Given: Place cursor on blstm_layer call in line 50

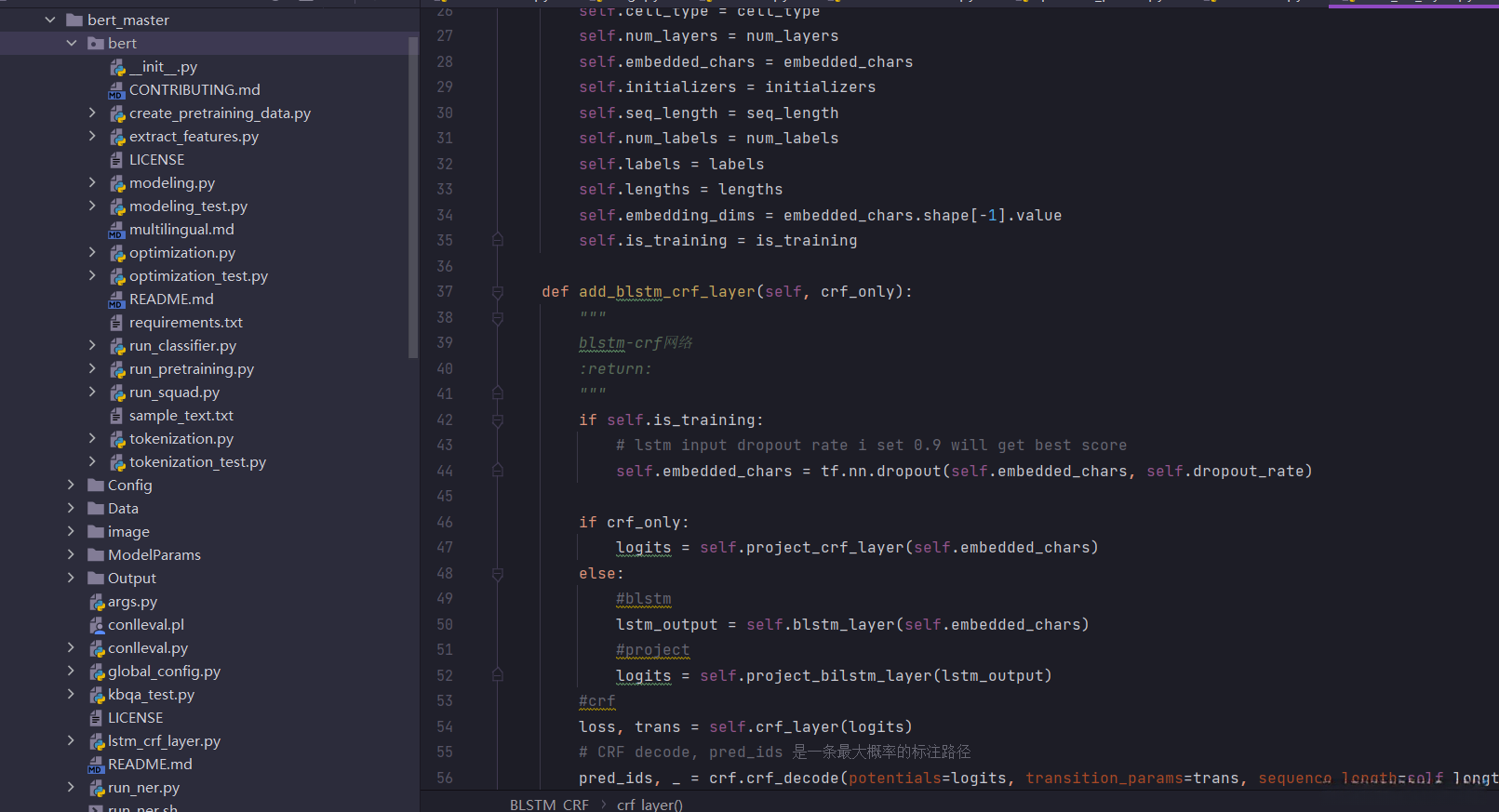Looking at the screenshot, I should point(843,625).
